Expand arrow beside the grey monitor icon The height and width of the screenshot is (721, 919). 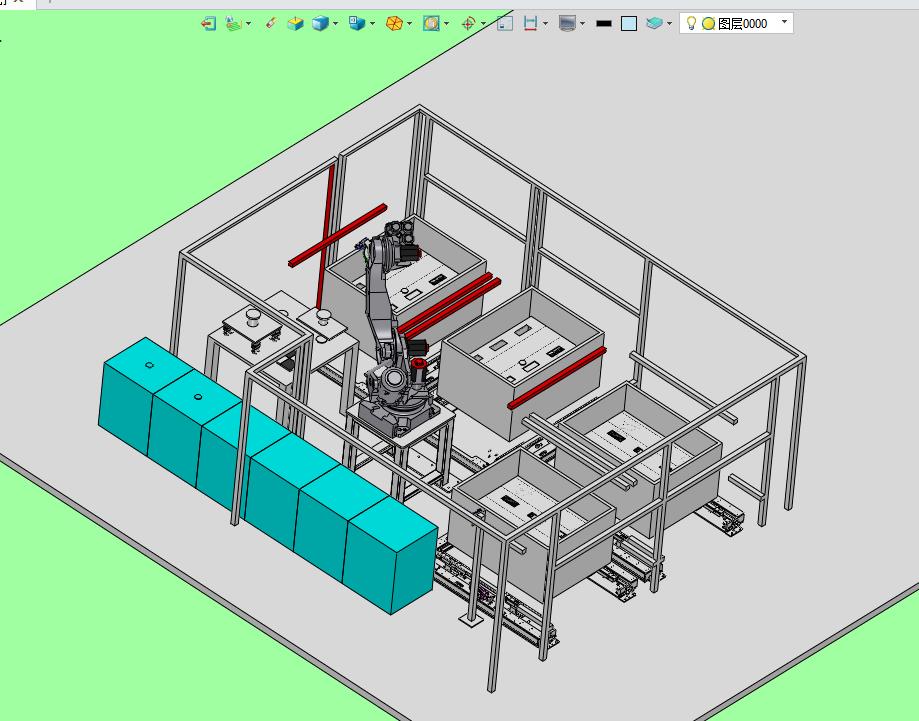click(582, 24)
